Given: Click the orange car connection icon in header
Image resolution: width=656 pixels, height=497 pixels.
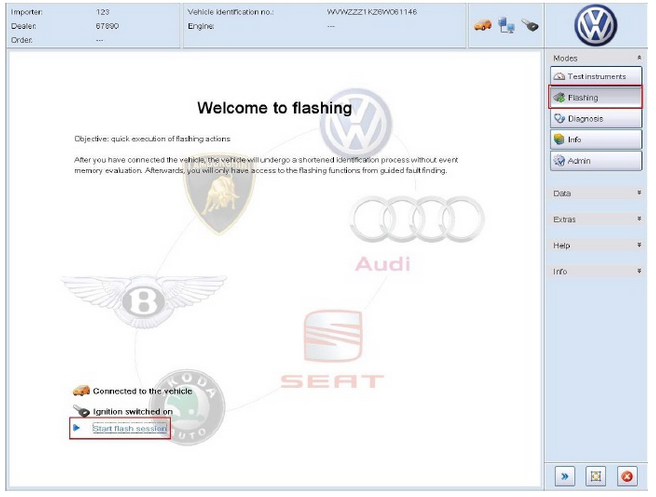Looking at the screenshot, I should tap(482, 25).
